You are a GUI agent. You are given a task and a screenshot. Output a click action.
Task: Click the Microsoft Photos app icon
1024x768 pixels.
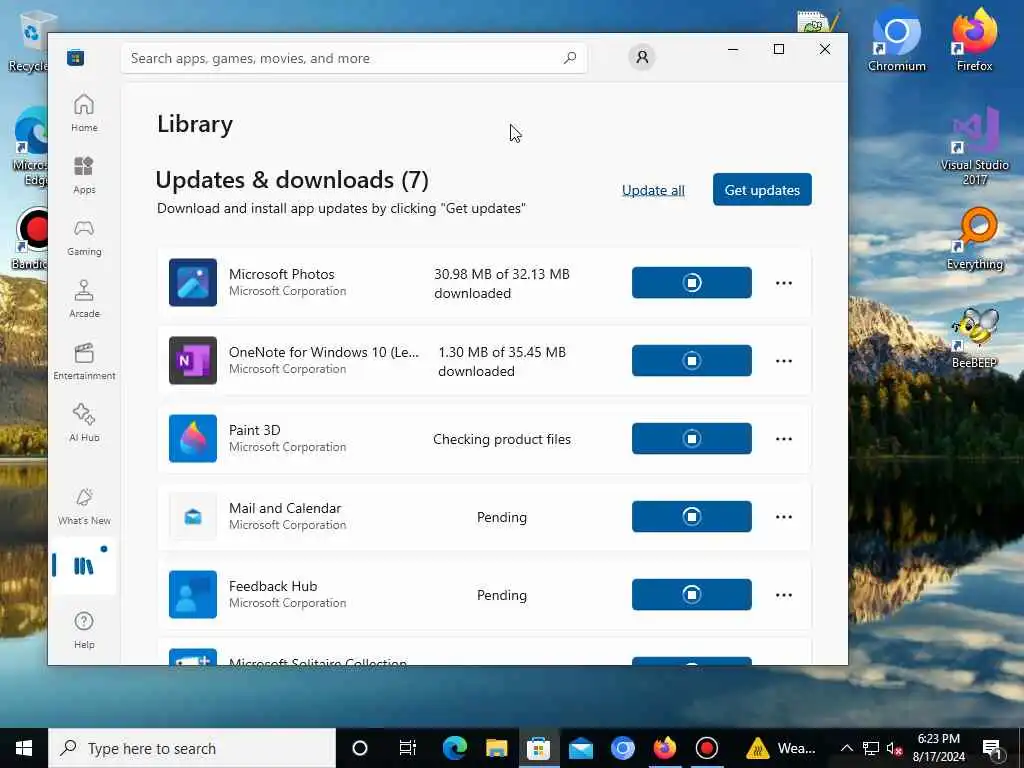[193, 283]
